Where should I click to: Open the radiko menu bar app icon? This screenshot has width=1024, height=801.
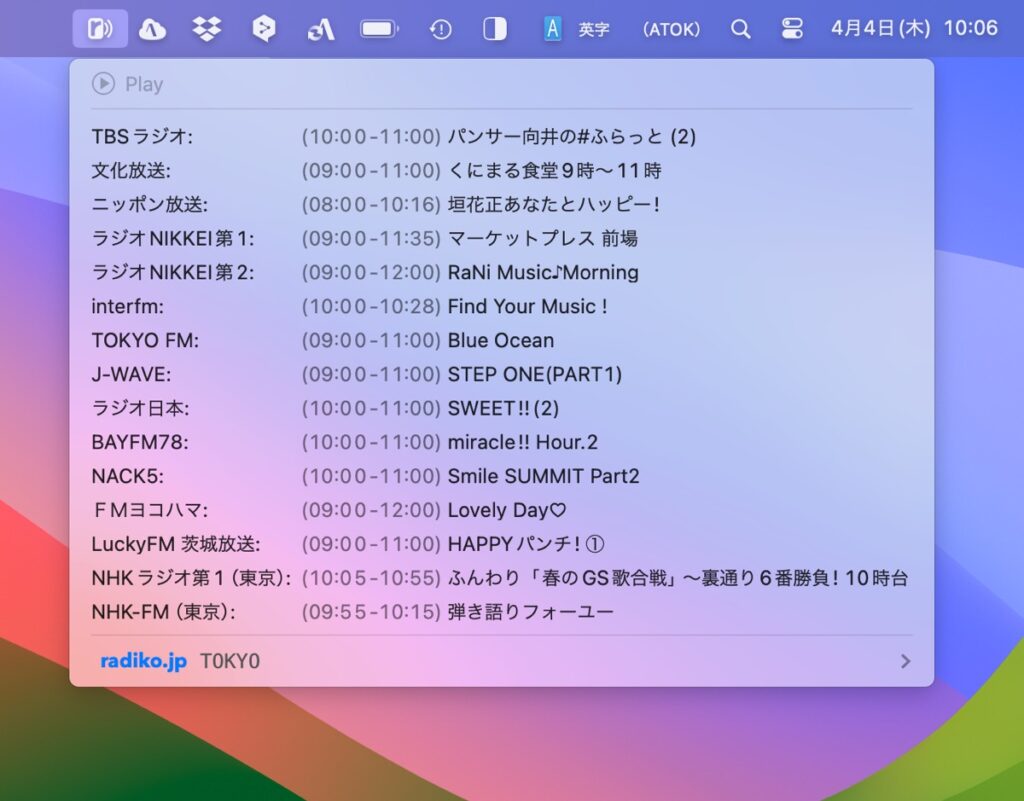[x=97, y=27]
